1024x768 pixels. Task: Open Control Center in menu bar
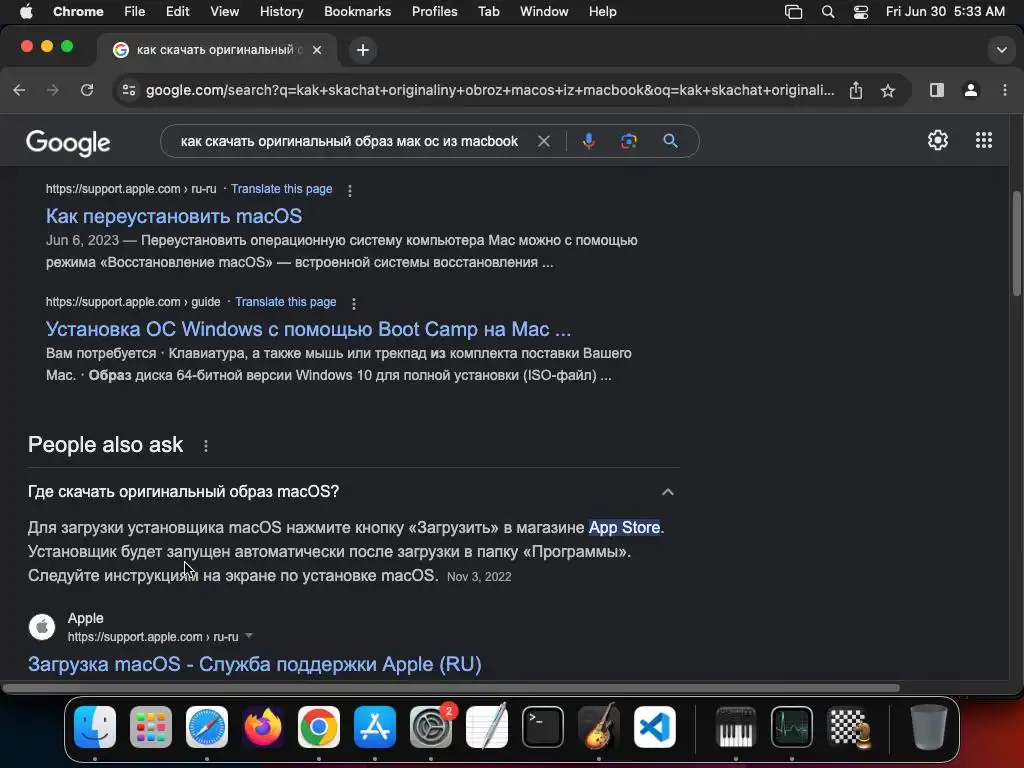861,12
